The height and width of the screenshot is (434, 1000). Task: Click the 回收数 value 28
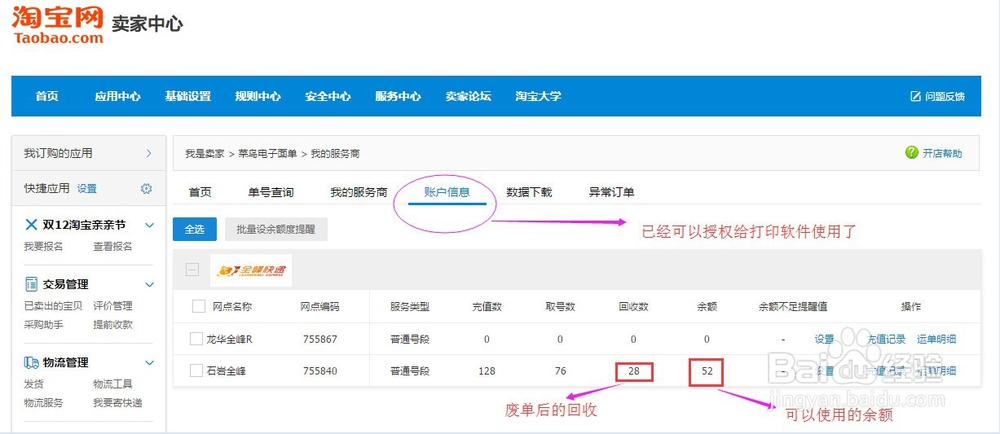634,370
